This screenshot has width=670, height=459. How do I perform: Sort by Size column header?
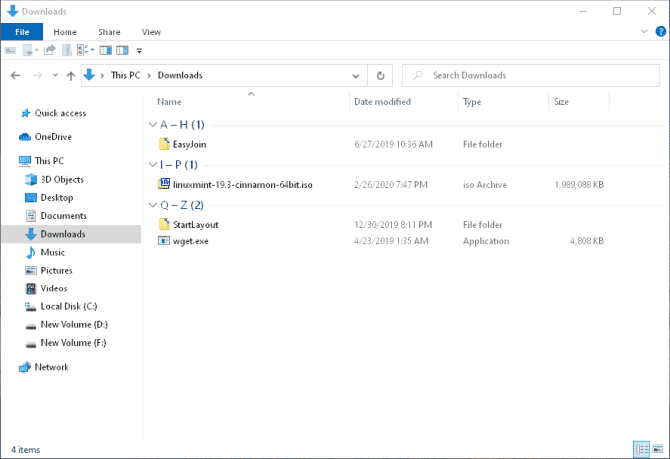tap(561, 102)
